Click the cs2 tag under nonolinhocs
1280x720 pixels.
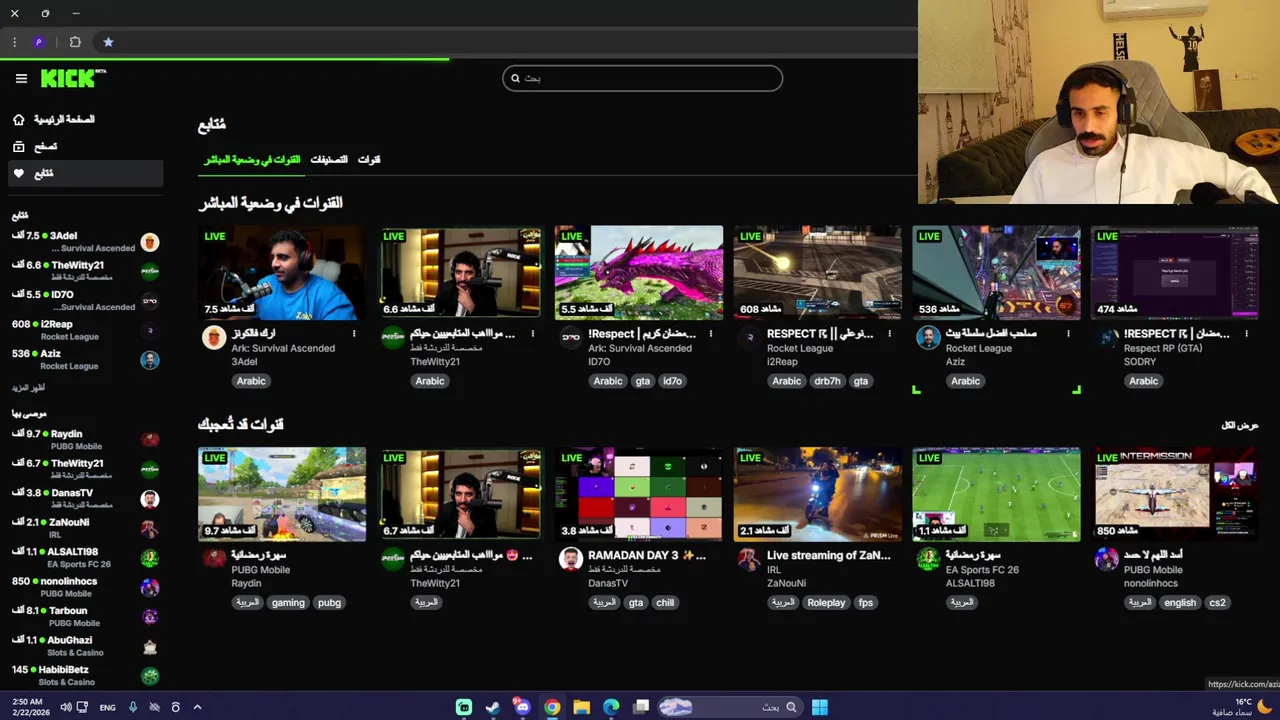click(1217, 603)
